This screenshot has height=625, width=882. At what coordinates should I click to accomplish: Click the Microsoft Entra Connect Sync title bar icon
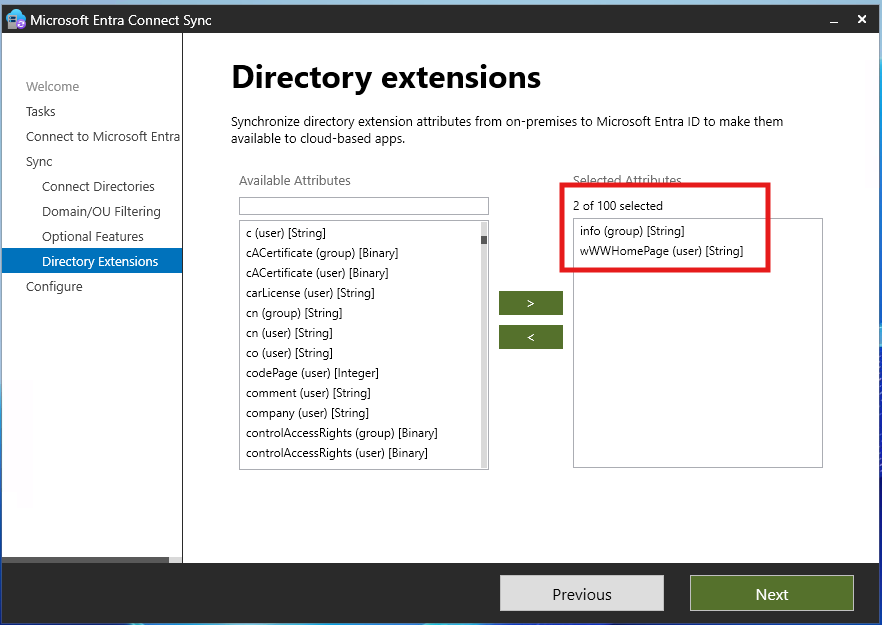(14, 18)
